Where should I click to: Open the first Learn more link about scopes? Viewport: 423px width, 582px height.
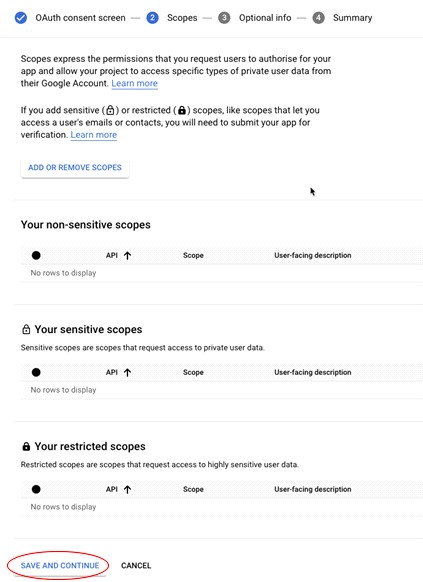click(x=134, y=83)
